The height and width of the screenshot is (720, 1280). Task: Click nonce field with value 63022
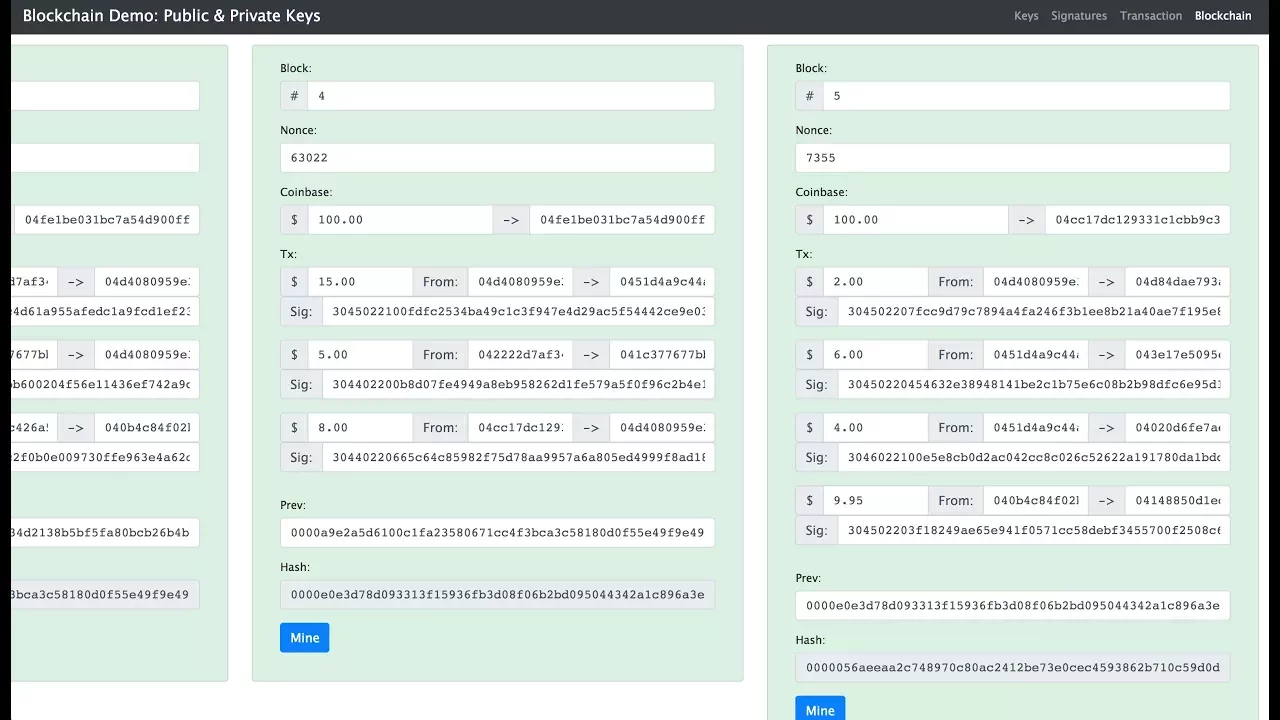click(497, 158)
